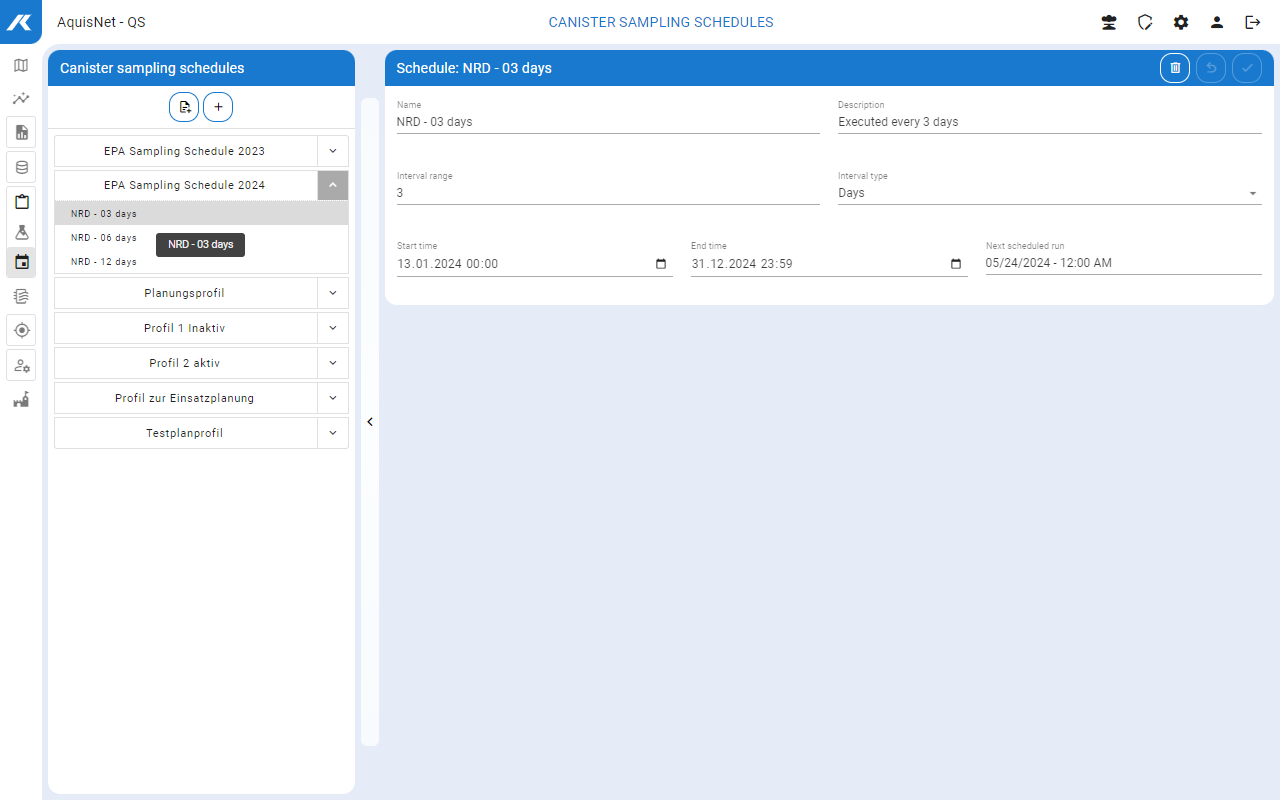The width and height of the screenshot is (1280, 800).
Task: Select NRD - 12 days schedule
Action: click(x=104, y=262)
